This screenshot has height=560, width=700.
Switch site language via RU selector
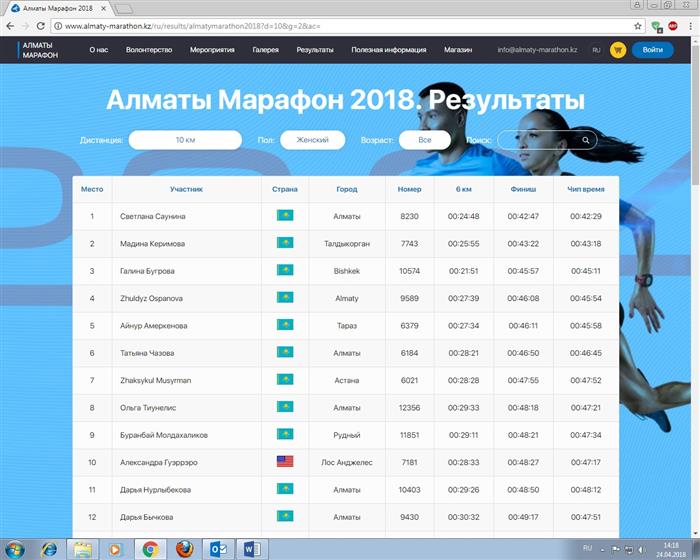pos(596,49)
